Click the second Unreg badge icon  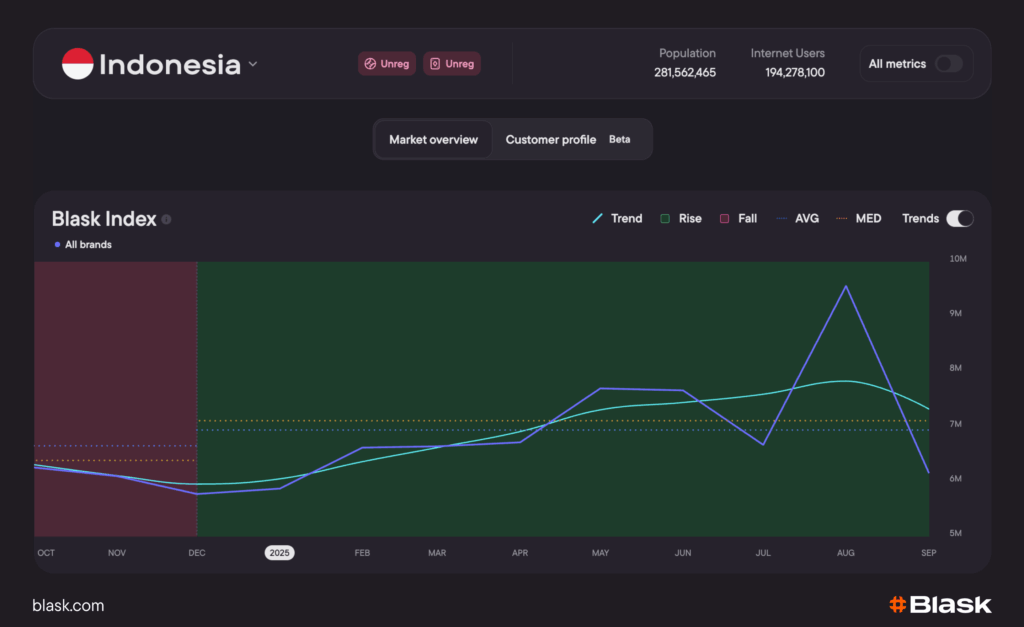[x=435, y=64]
